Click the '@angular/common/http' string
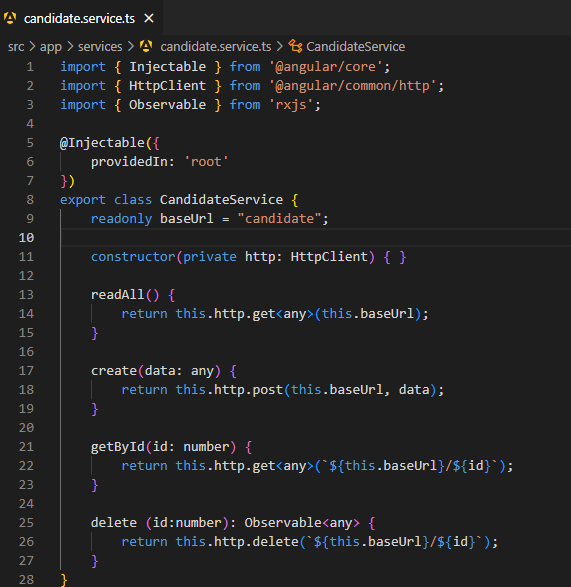Viewport: 571px width, 587px height. (353, 86)
